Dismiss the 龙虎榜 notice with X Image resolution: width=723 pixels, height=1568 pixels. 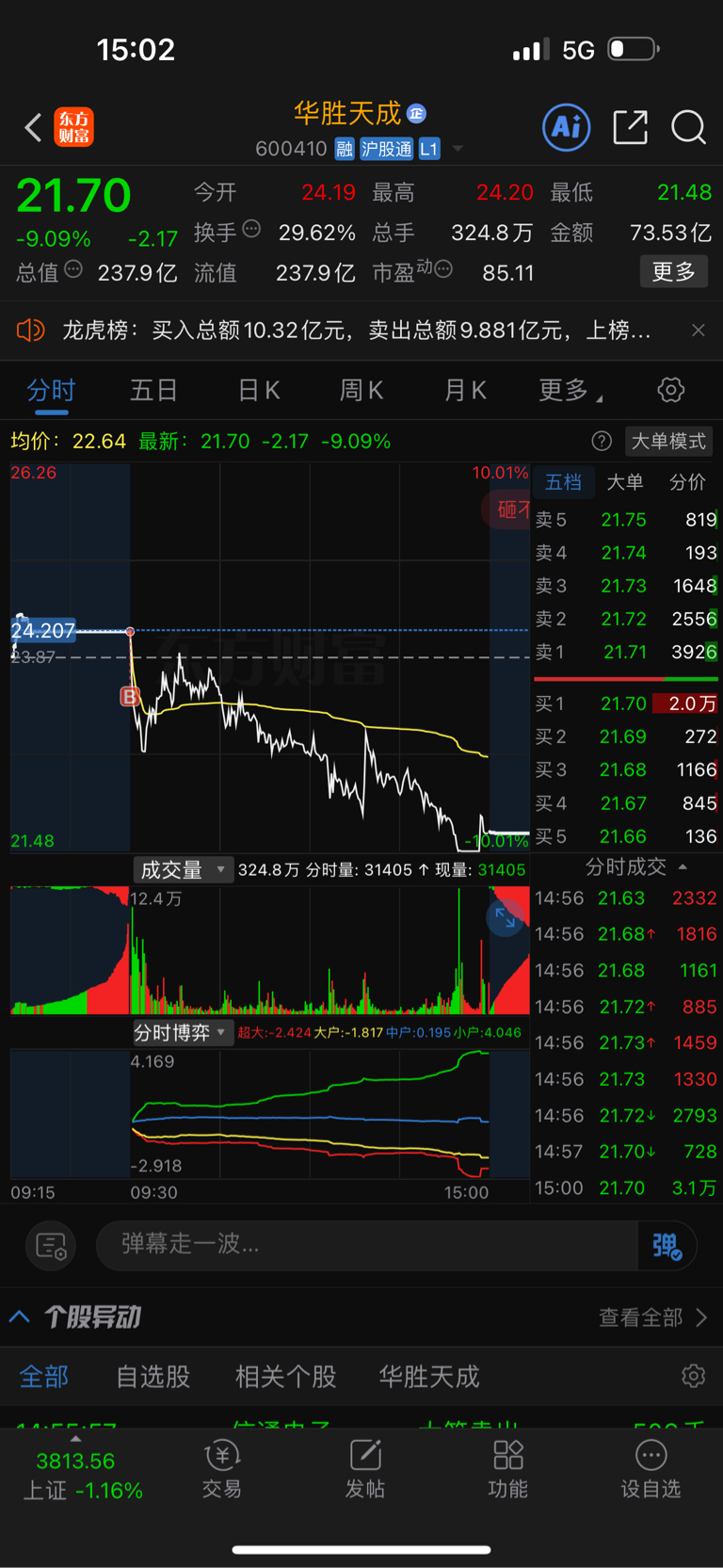tap(699, 330)
